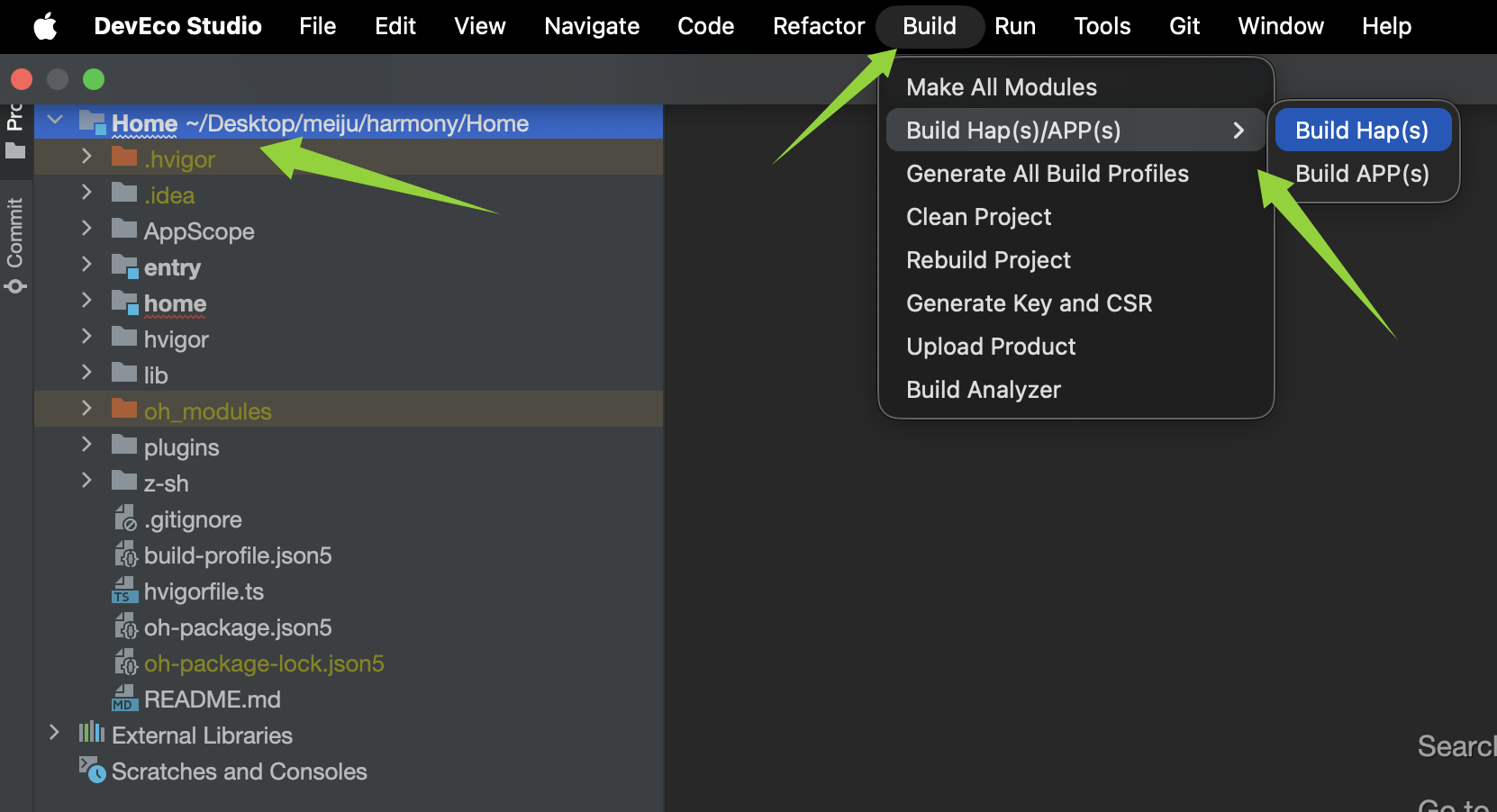1497x812 pixels.
Task: Expand the AppScope folder
Action: pyautogui.click(x=86, y=228)
